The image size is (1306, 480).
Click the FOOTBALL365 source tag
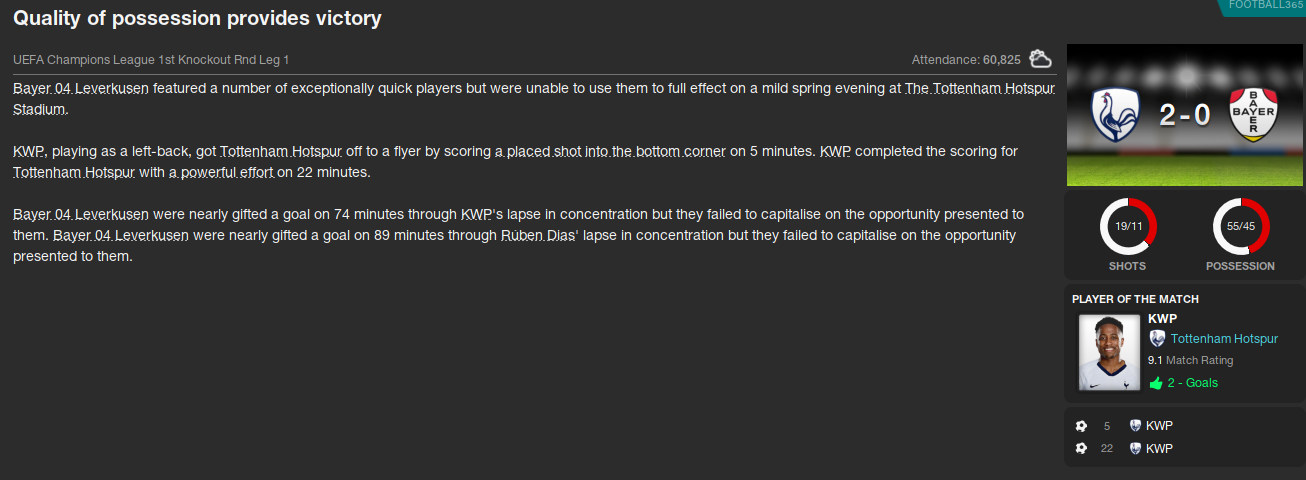[1265, 6]
